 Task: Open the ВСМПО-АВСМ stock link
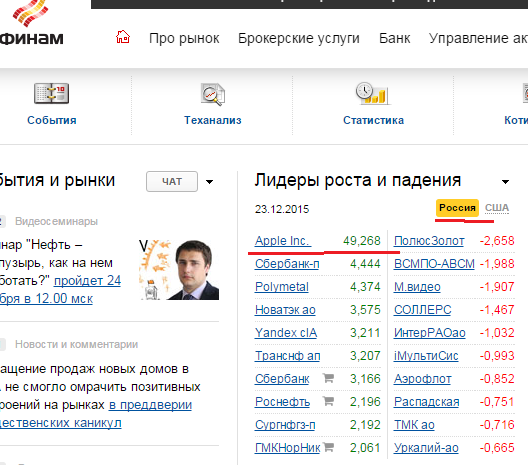(x=434, y=264)
